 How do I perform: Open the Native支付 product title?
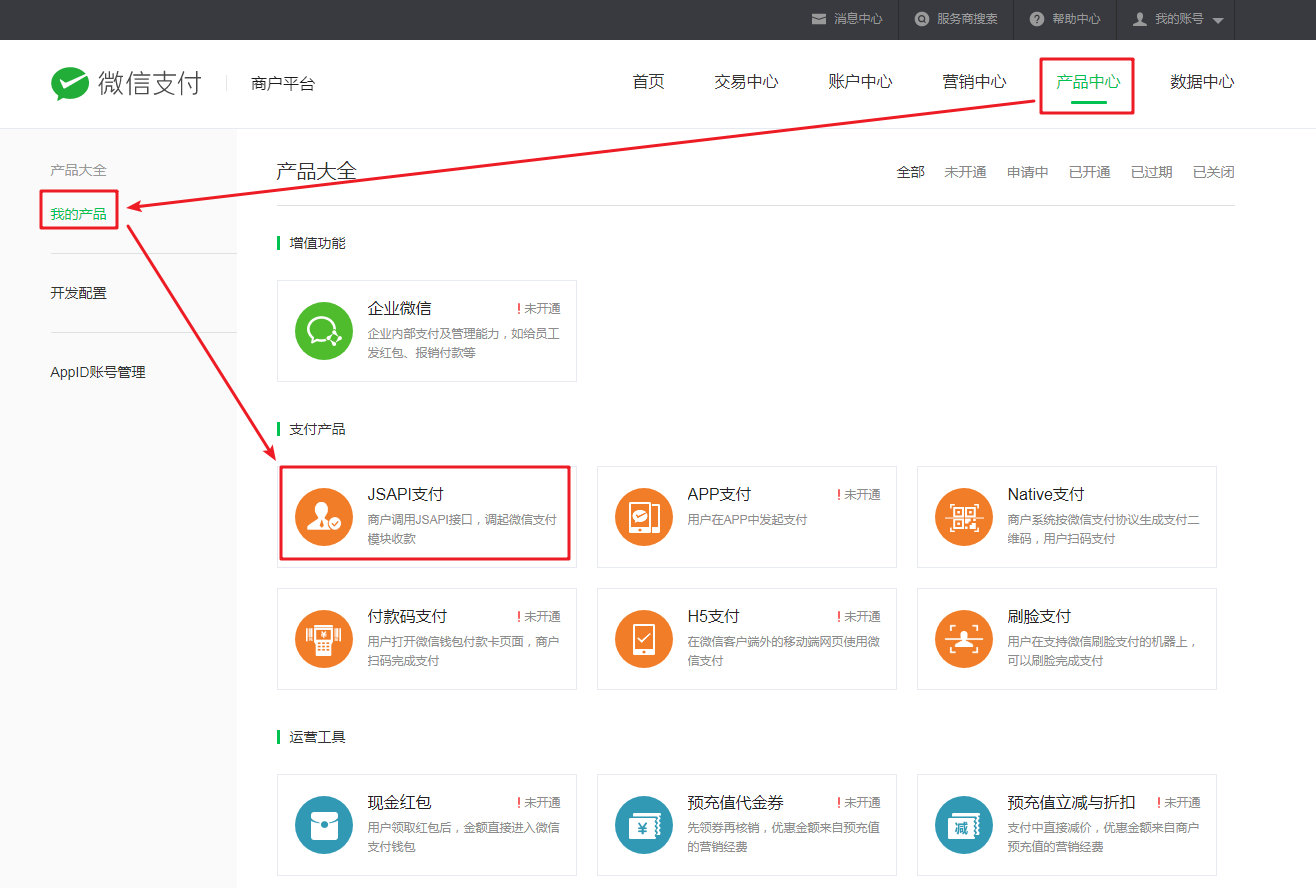(x=1046, y=494)
